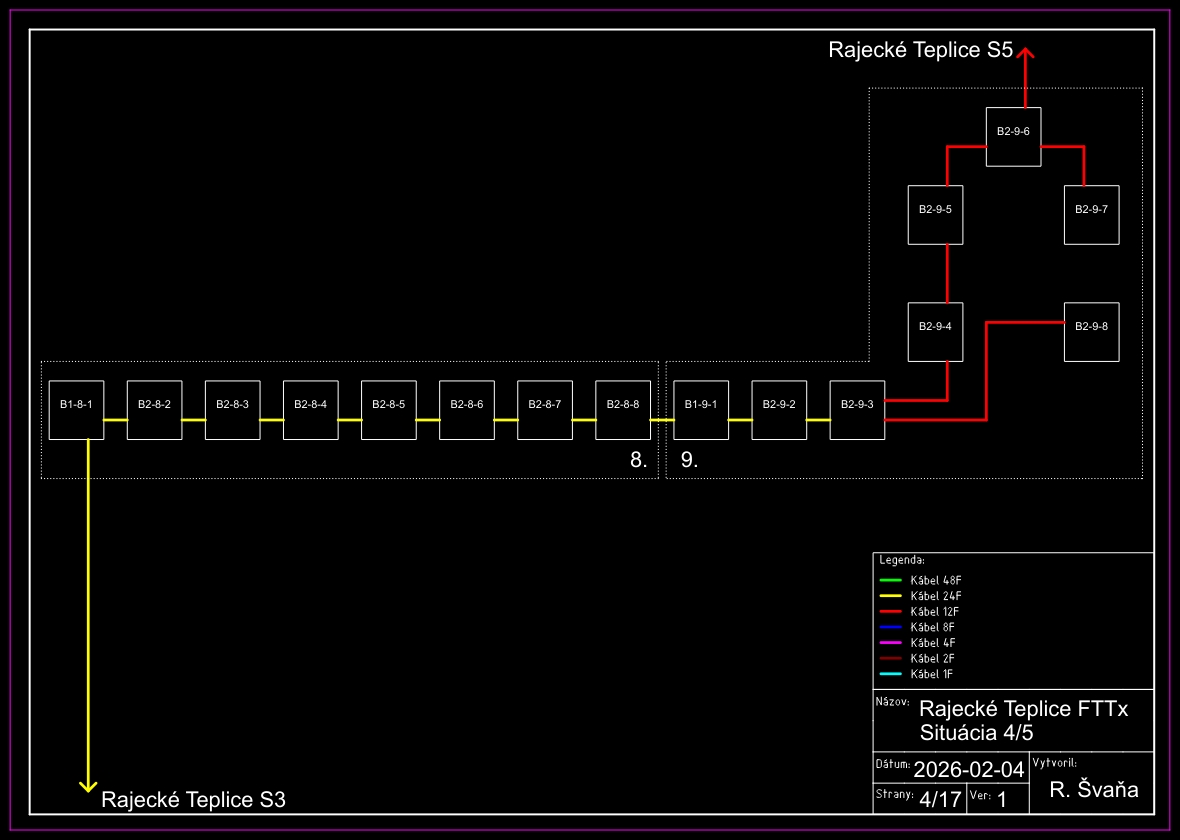The height and width of the screenshot is (840, 1180).
Task: Select the Rajecké Teplice S3 label
Action: [193, 800]
